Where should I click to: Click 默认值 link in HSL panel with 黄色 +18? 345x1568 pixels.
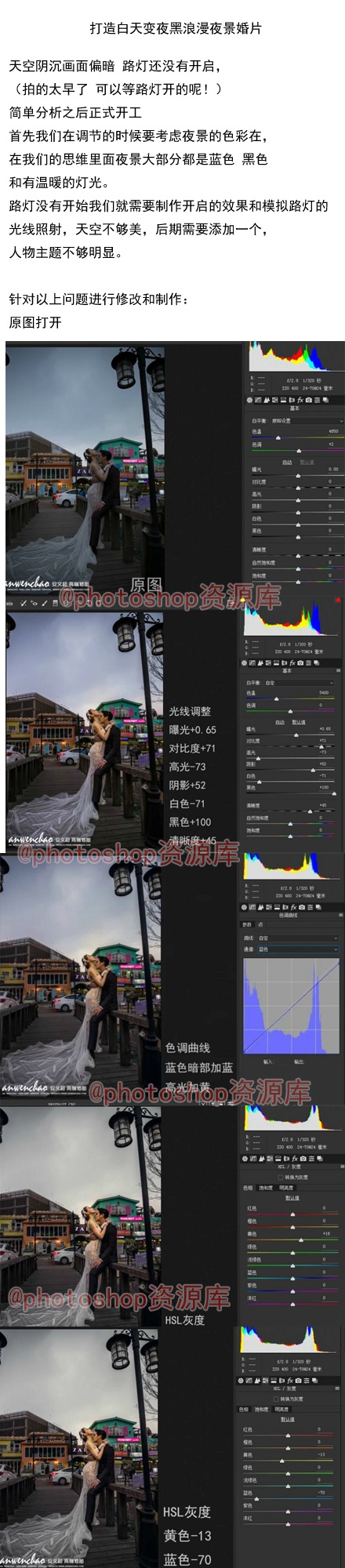pyautogui.click(x=292, y=1197)
